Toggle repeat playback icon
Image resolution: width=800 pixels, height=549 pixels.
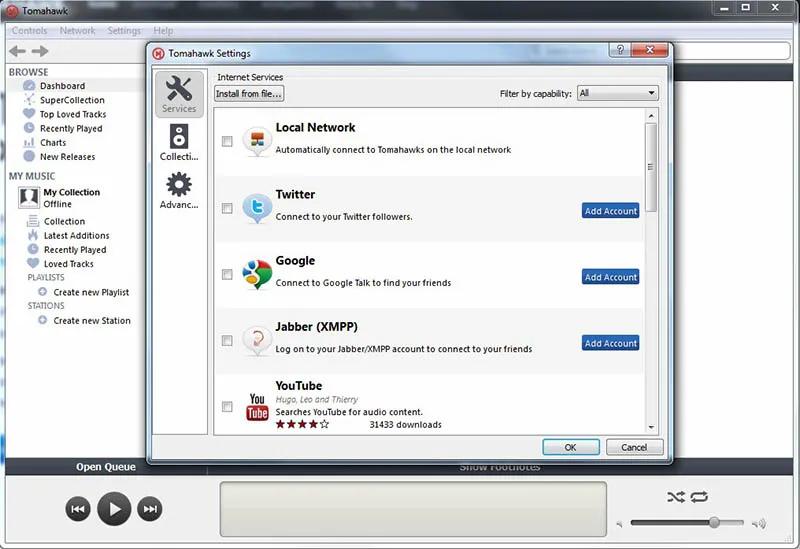(698, 497)
